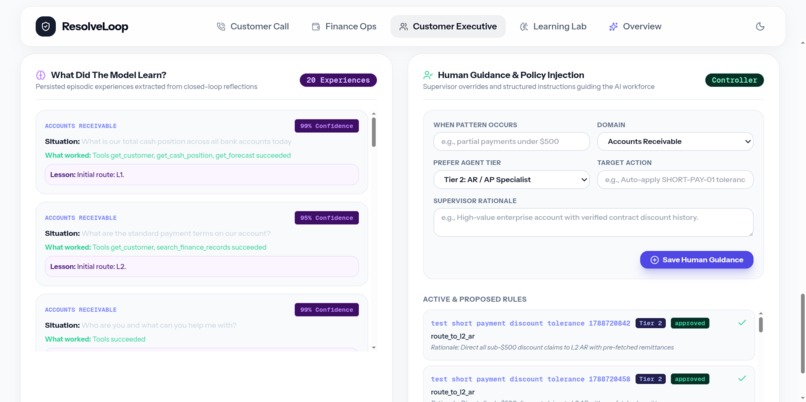The image size is (806, 402).
Task: Click the Rationale text about sub-$500 discount claims
Action: pyautogui.click(x=552, y=348)
